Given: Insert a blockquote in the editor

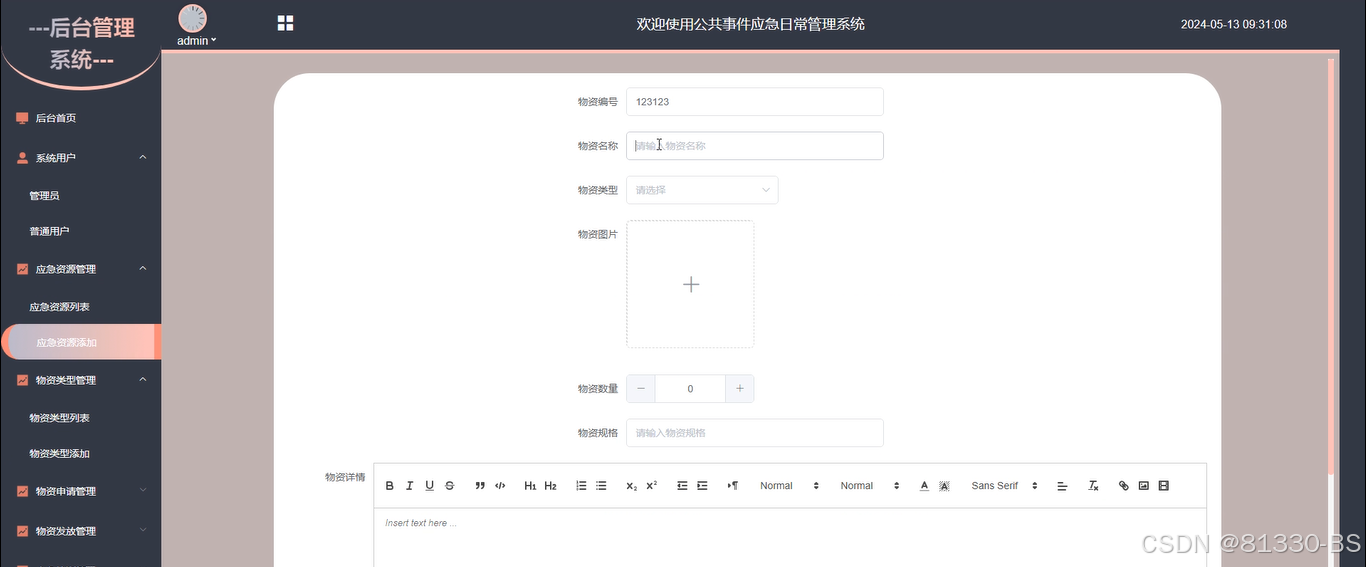Looking at the screenshot, I should pos(480,486).
